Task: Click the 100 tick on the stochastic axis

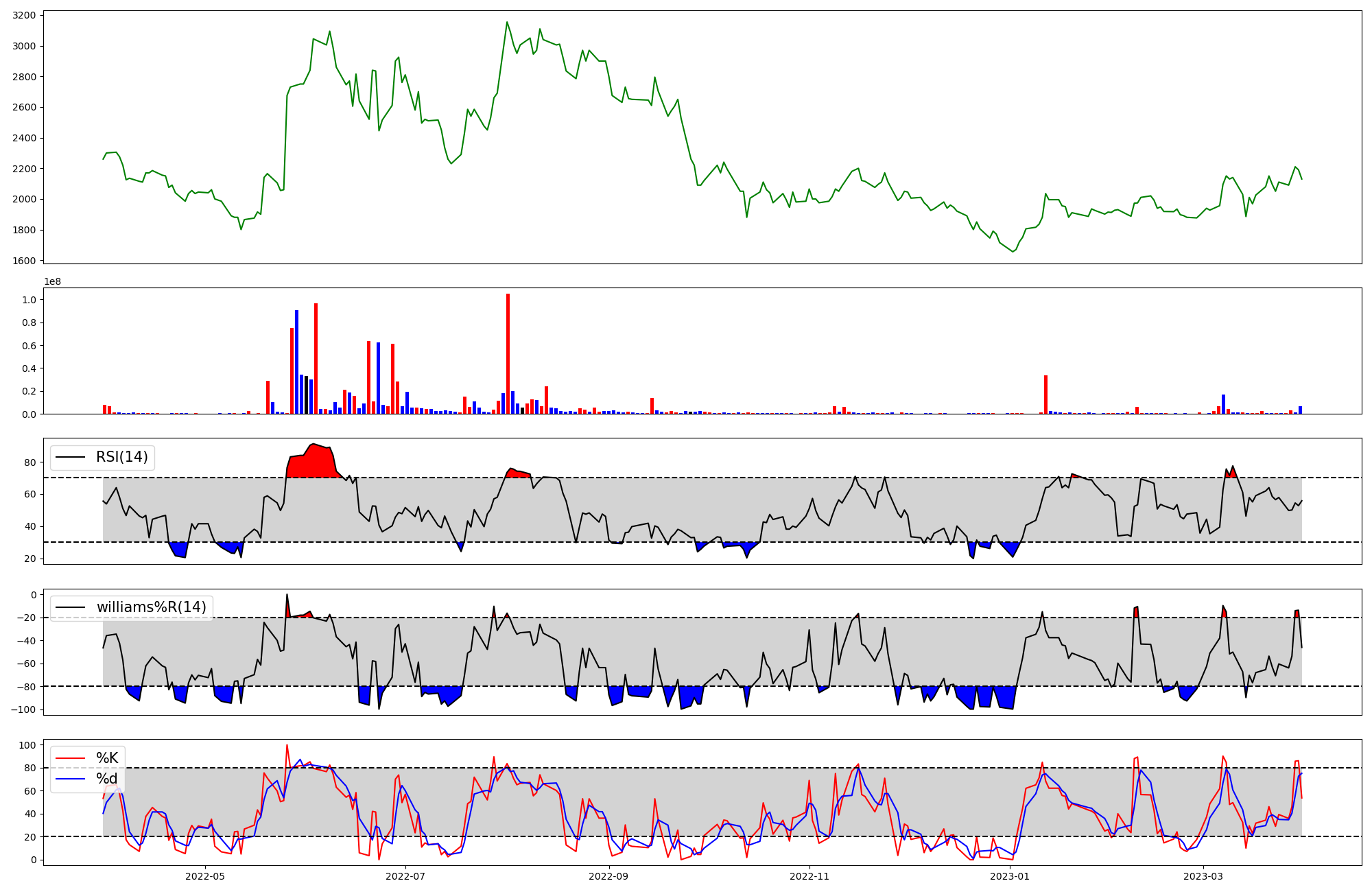Action: pos(27,745)
